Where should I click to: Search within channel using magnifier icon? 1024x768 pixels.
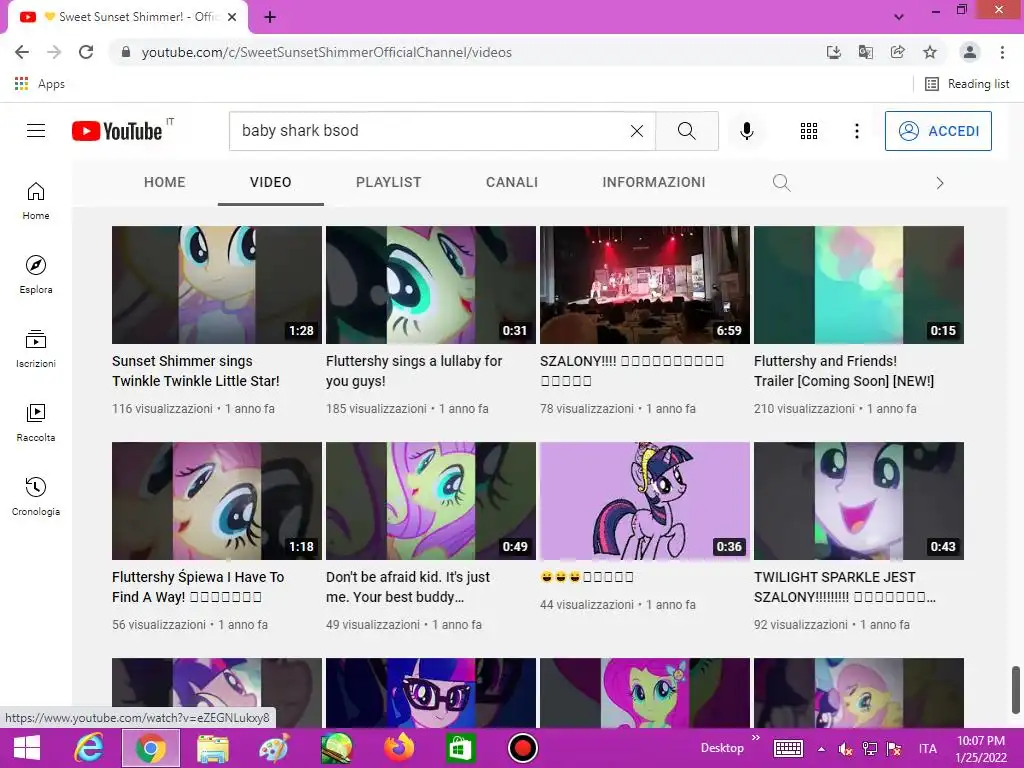[x=781, y=183]
